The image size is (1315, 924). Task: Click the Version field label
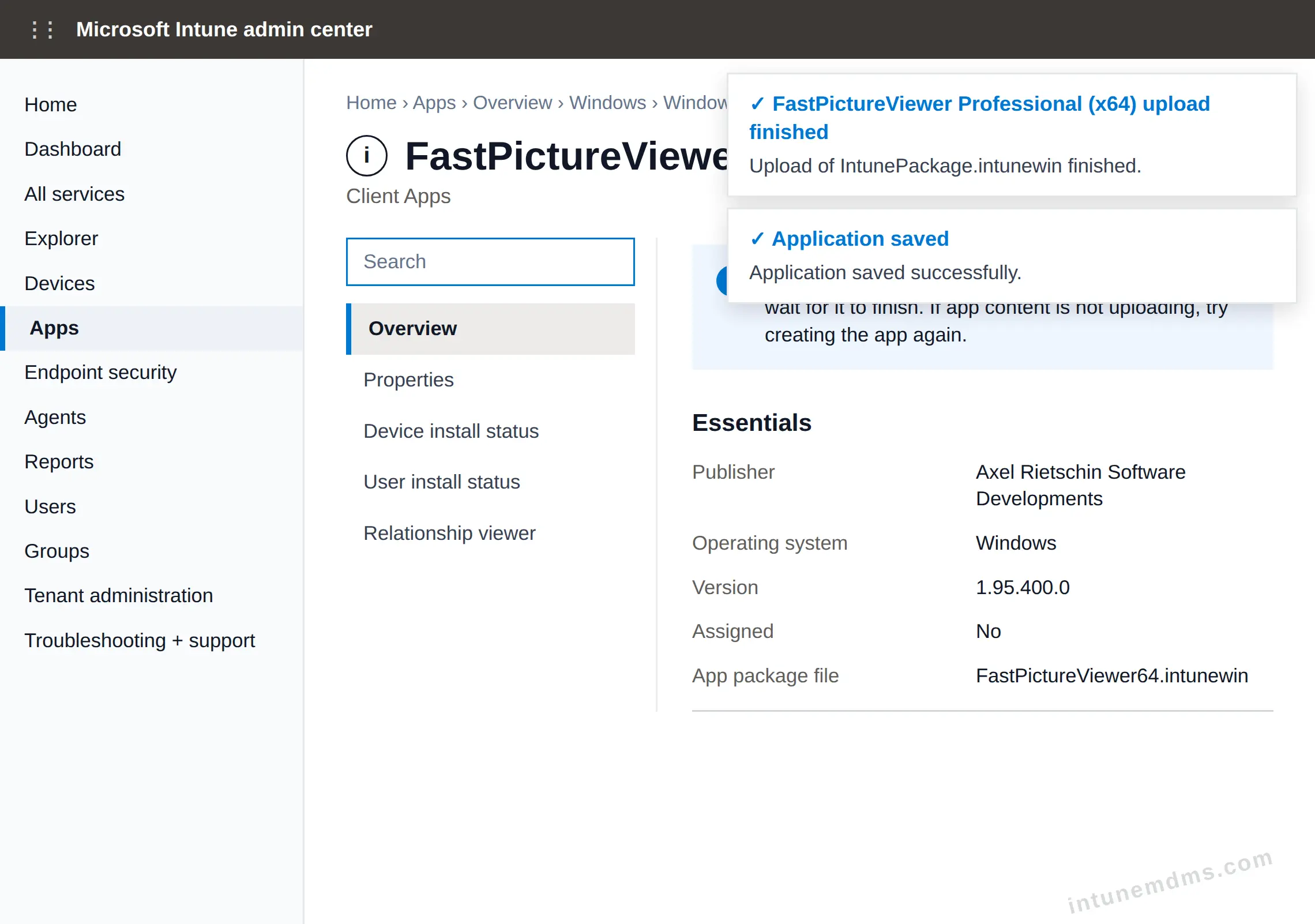tap(725, 587)
